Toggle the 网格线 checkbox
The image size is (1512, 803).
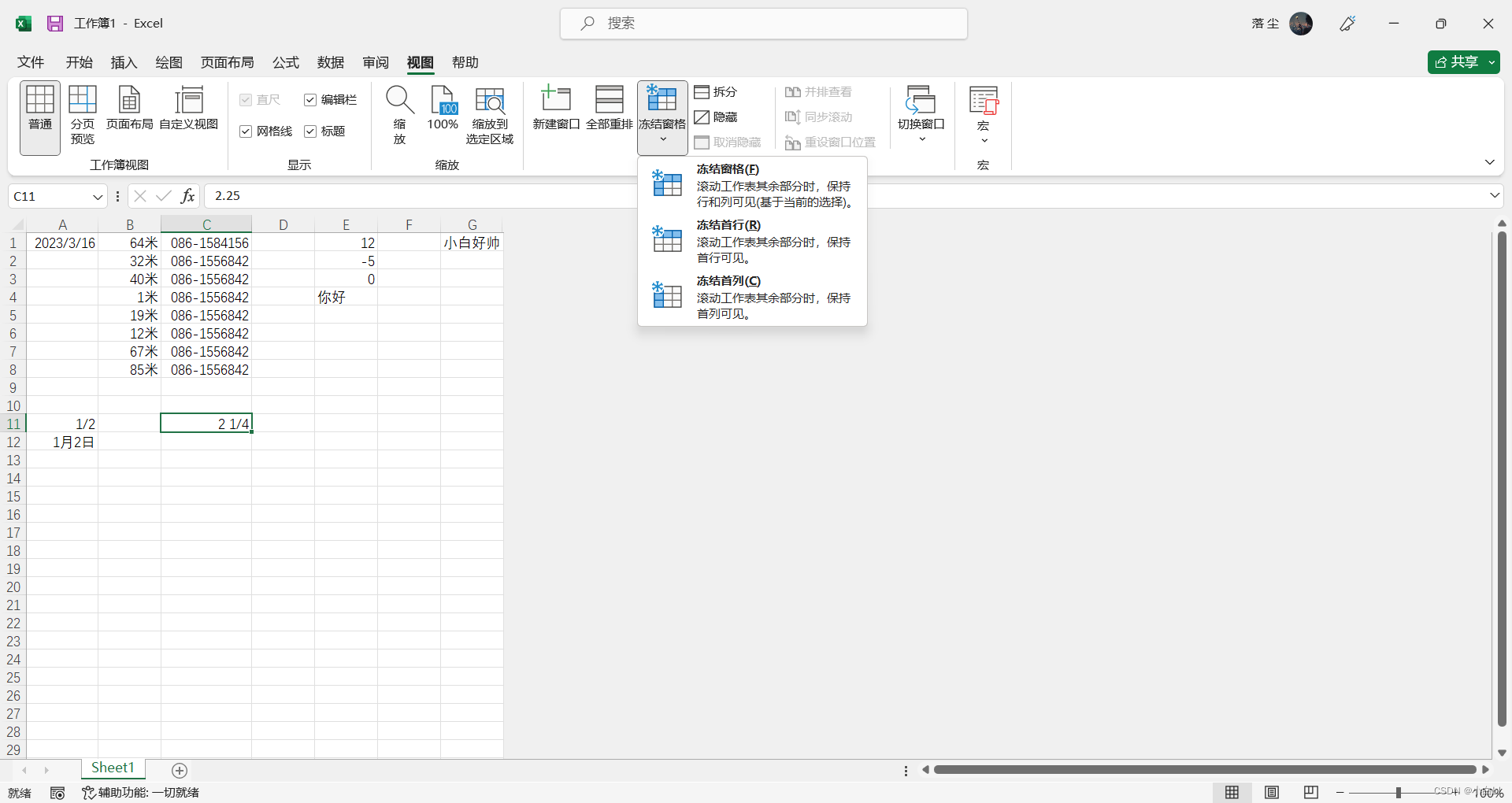click(x=245, y=131)
